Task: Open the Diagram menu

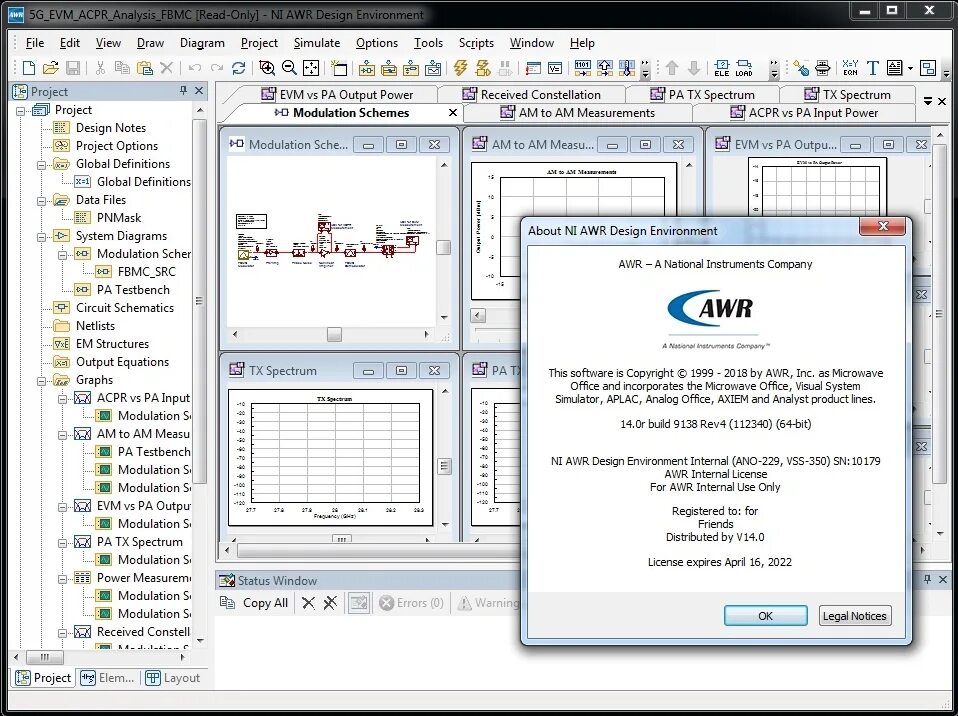Action: (202, 43)
